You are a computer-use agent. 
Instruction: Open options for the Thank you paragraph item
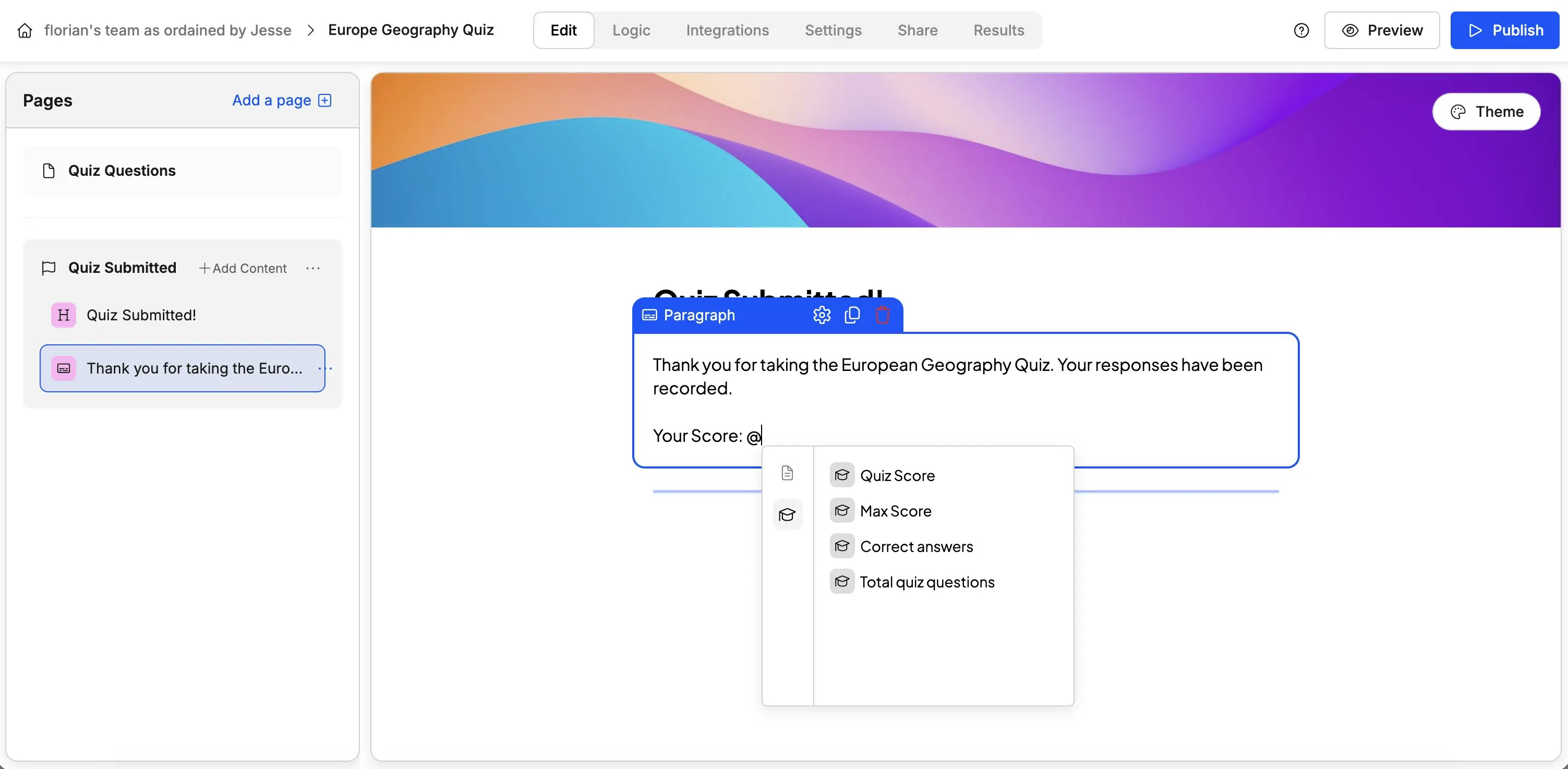click(x=325, y=368)
